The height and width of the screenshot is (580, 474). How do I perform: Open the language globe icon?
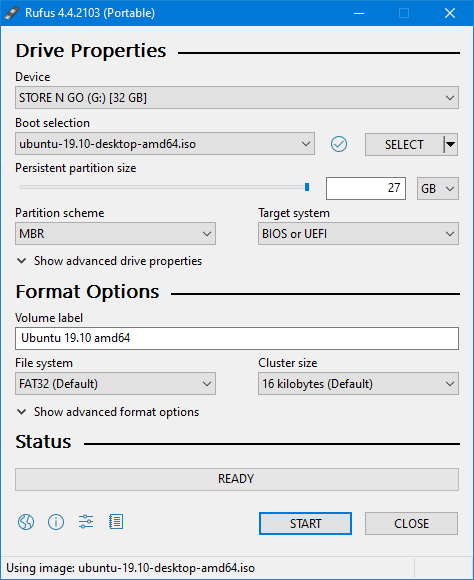pyautogui.click(x=26, y=522)
